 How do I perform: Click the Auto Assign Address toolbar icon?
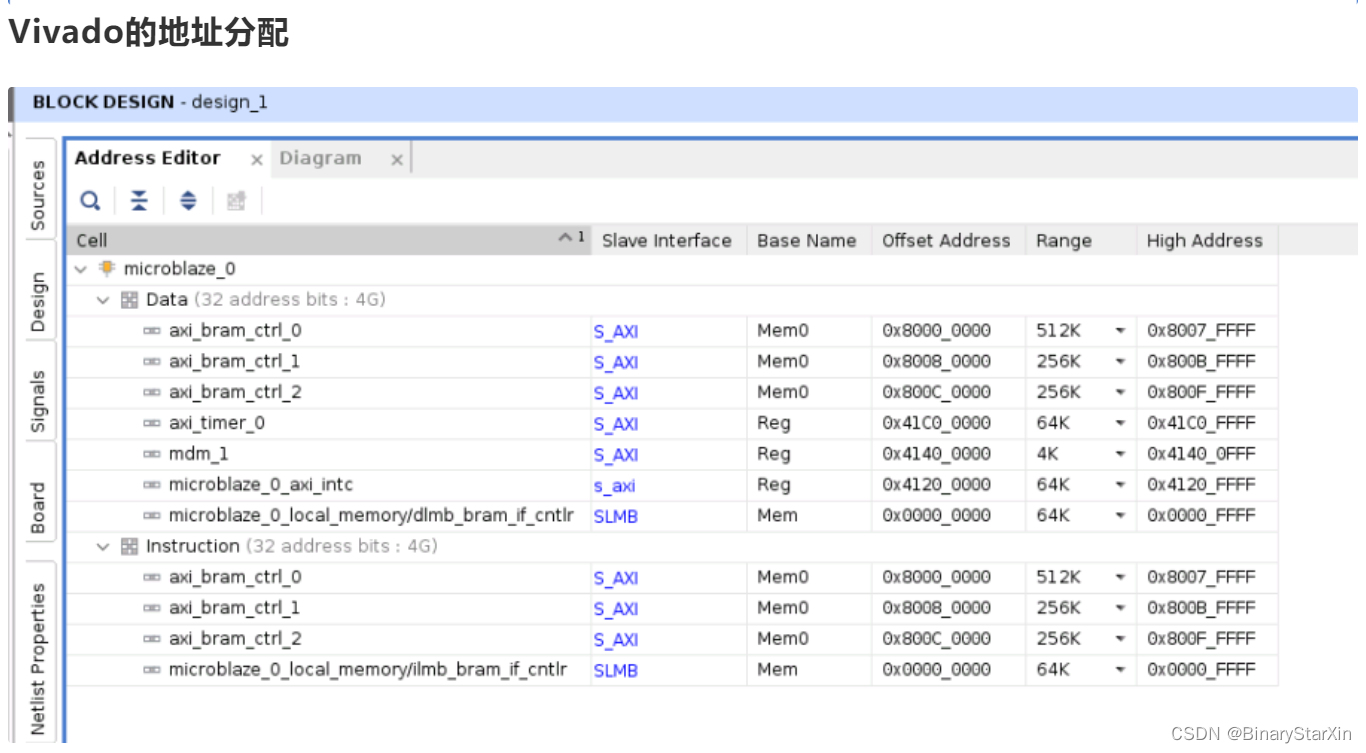click(236, 201)
